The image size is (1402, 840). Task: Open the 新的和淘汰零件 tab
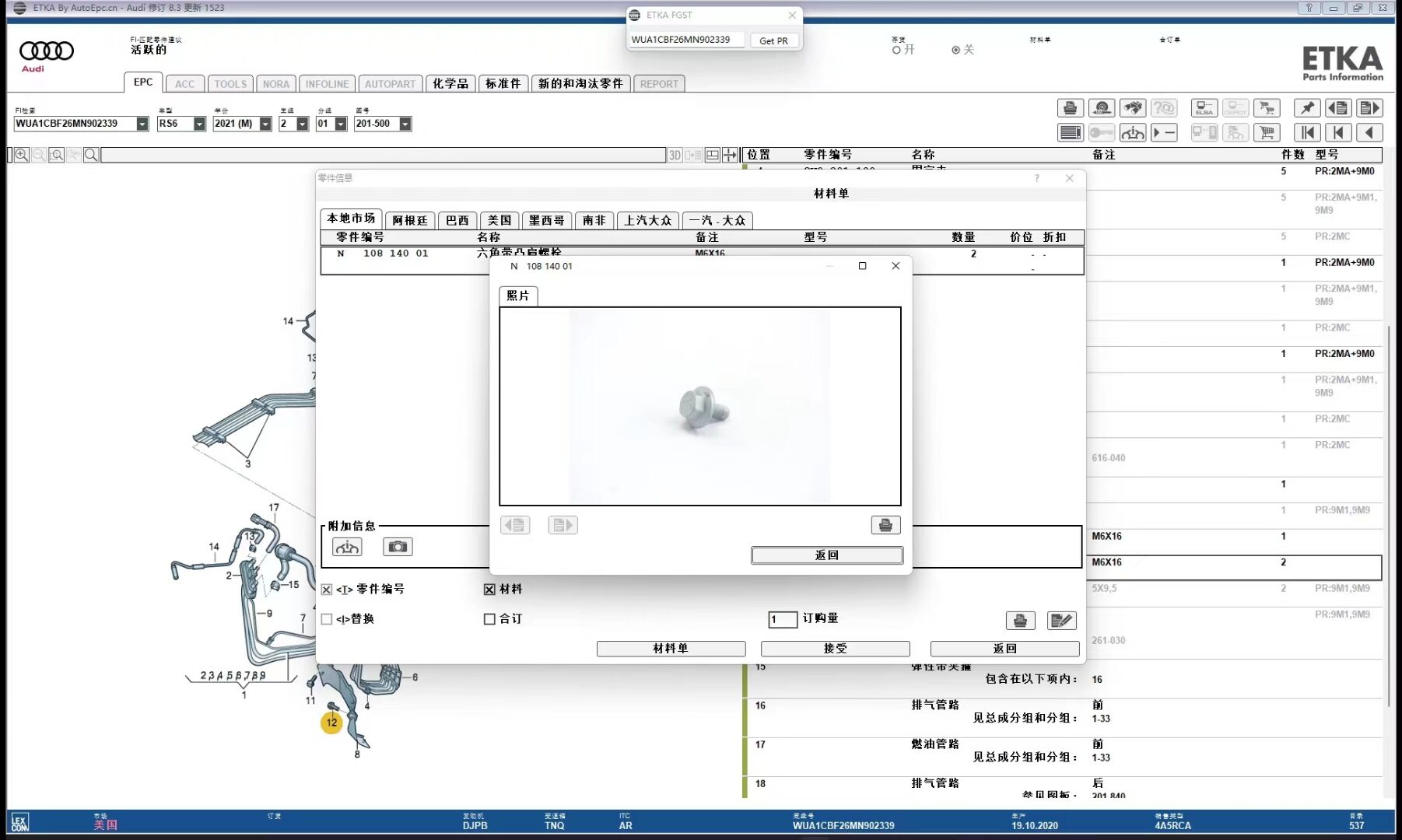[x=581, y=83]
